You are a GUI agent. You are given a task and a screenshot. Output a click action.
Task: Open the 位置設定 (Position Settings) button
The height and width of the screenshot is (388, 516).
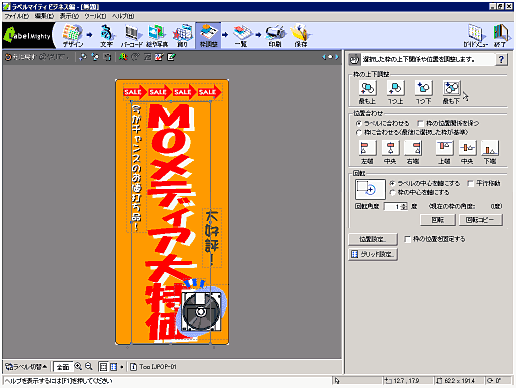pos(373,239)
